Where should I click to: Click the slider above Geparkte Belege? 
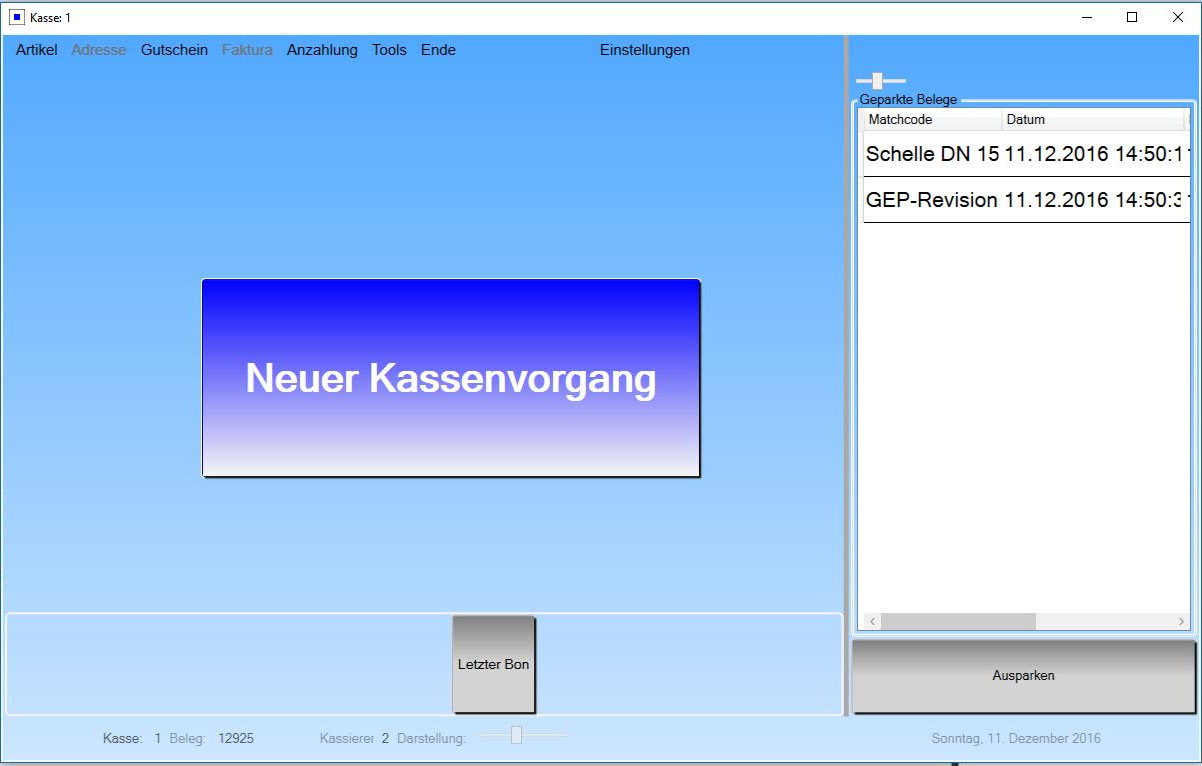[x=878, y=81]
